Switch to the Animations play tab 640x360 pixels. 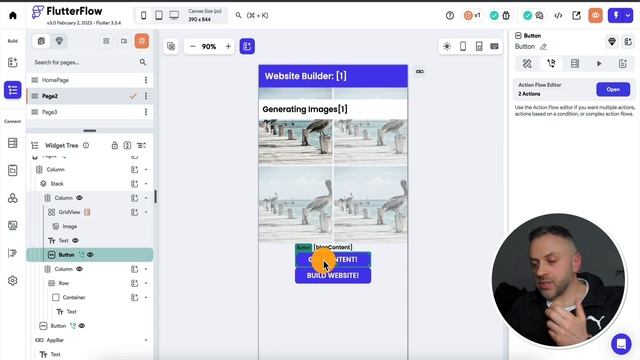coord(599,64)
